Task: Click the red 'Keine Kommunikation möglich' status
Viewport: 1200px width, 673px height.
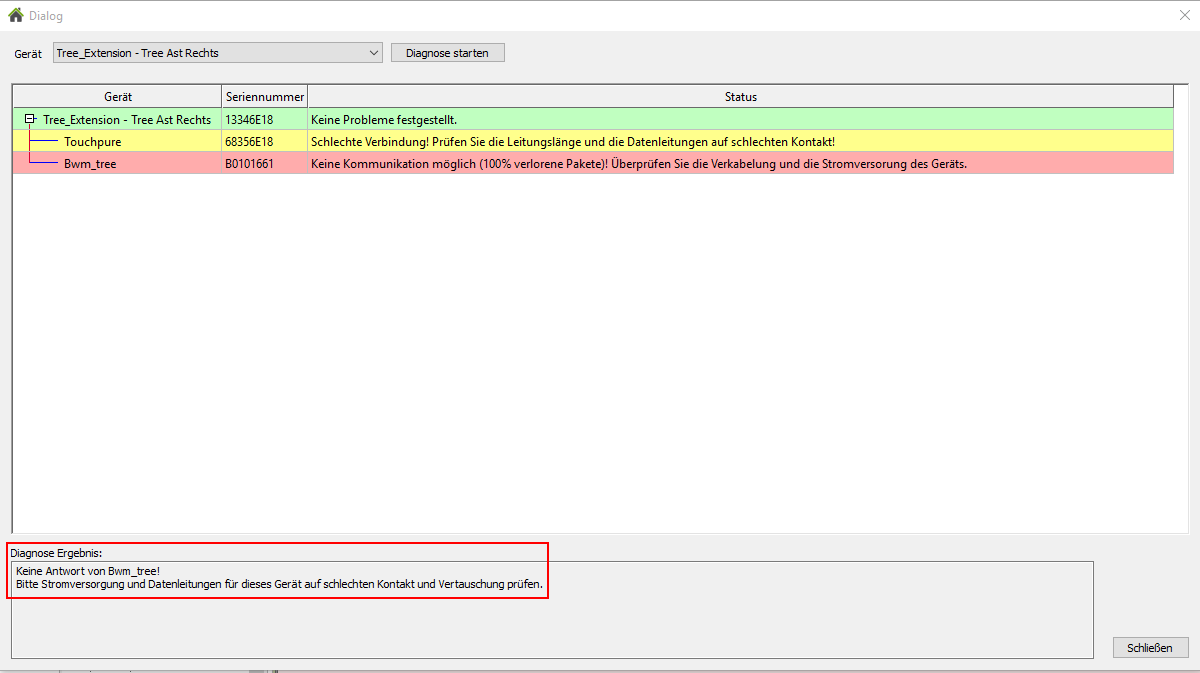Action: 638,164
